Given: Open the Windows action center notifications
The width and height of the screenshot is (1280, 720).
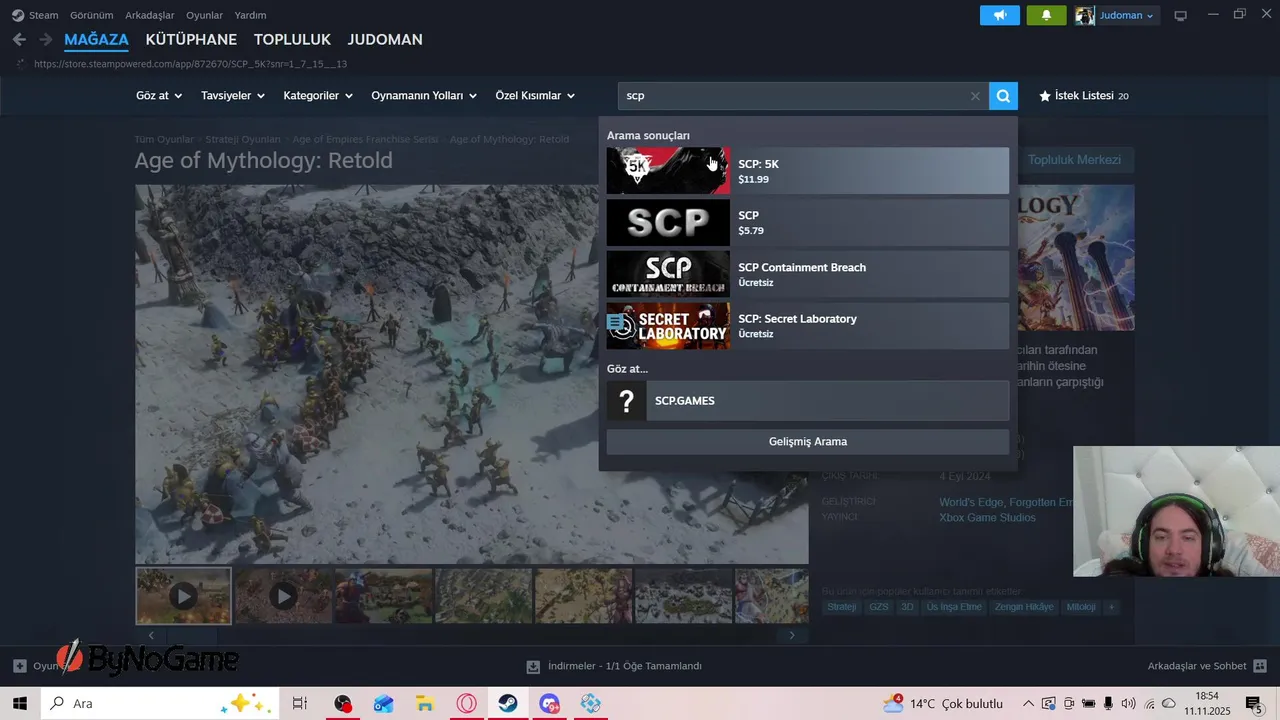Looking at the screenshot, I should (x=1254, y=704).
